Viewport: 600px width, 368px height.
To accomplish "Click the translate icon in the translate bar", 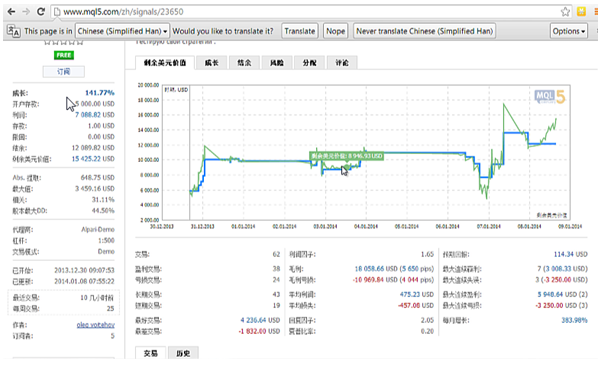I will 13,31.
